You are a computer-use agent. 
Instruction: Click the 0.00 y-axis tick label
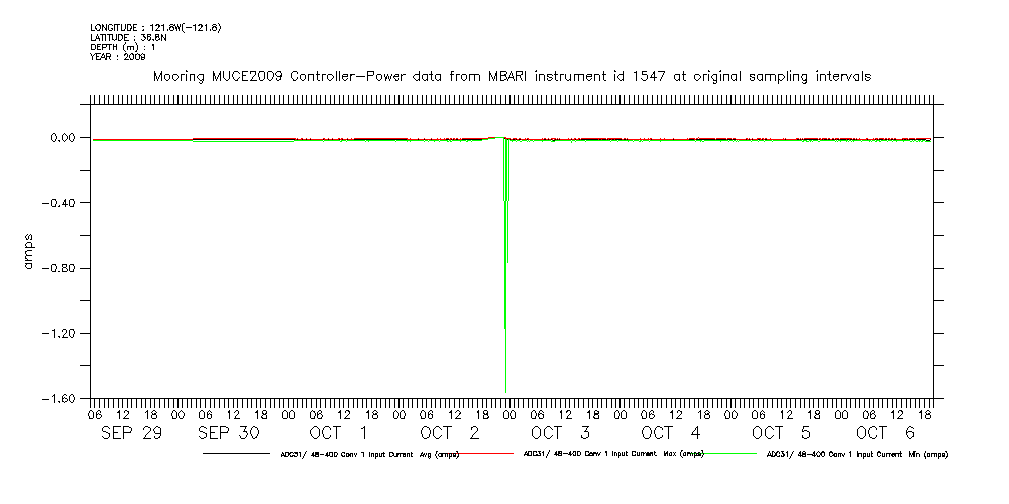click(62, 138)
